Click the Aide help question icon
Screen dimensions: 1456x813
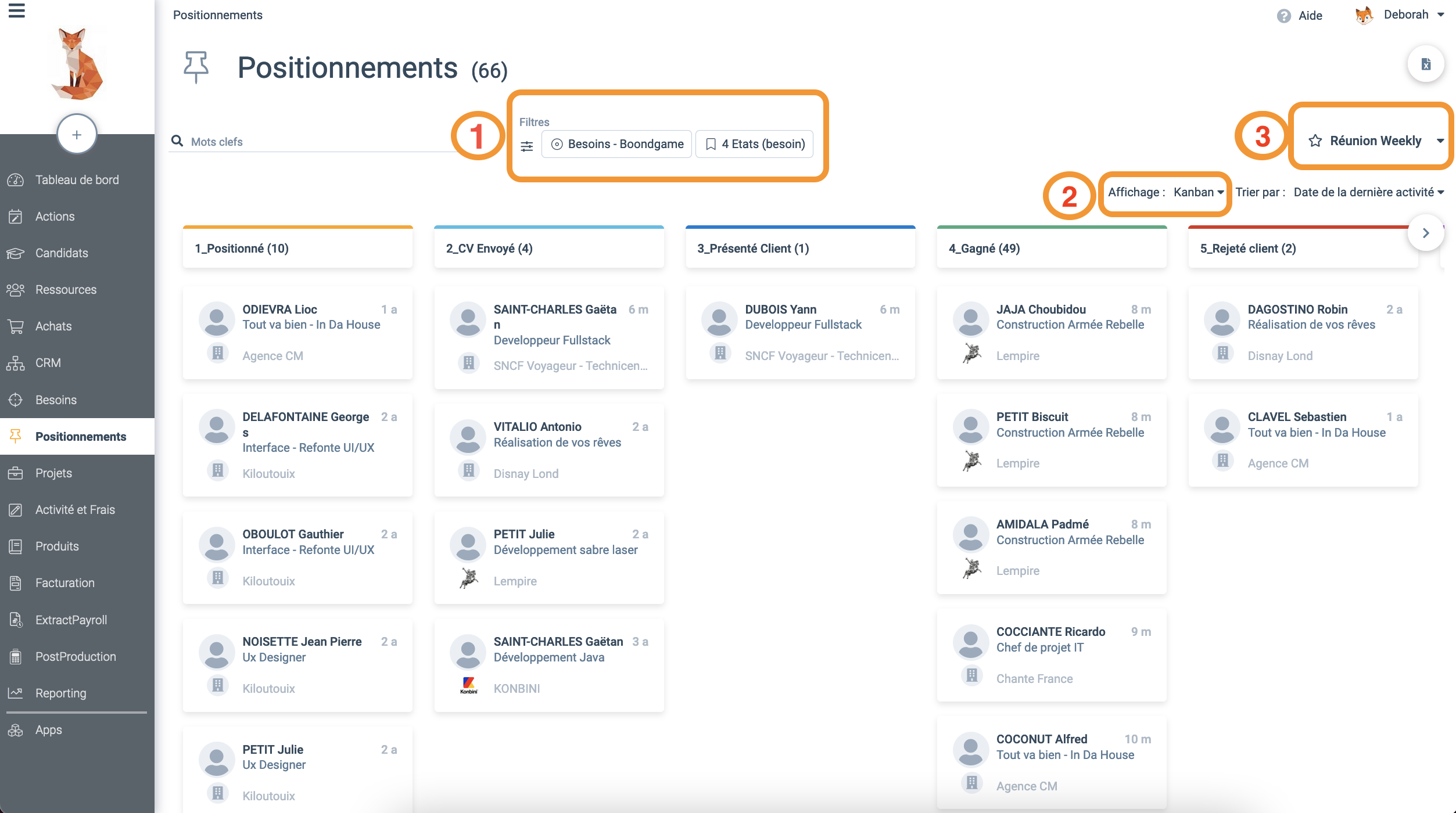1284,16
